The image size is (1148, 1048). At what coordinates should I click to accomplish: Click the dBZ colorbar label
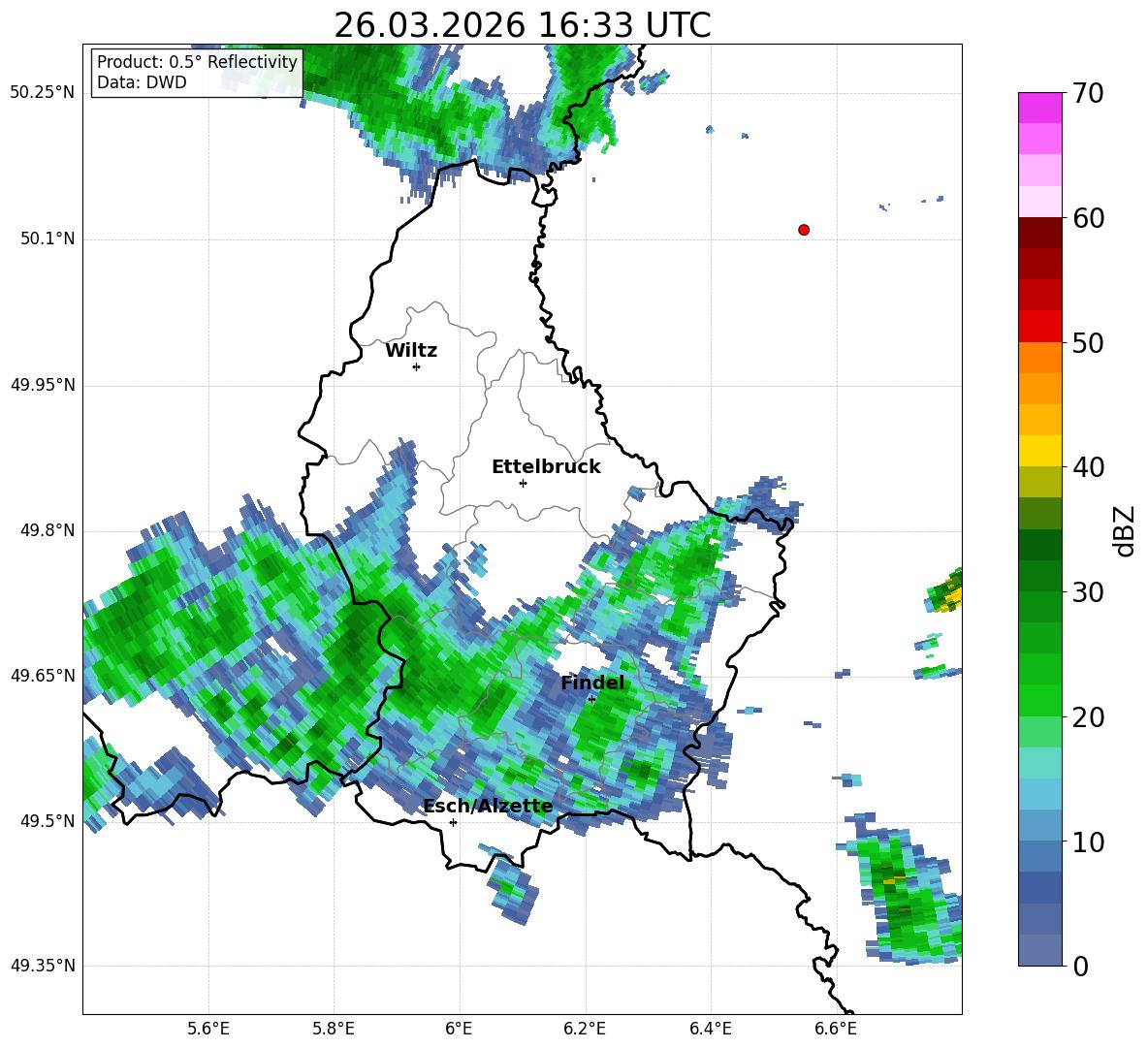pos(1123,530)
